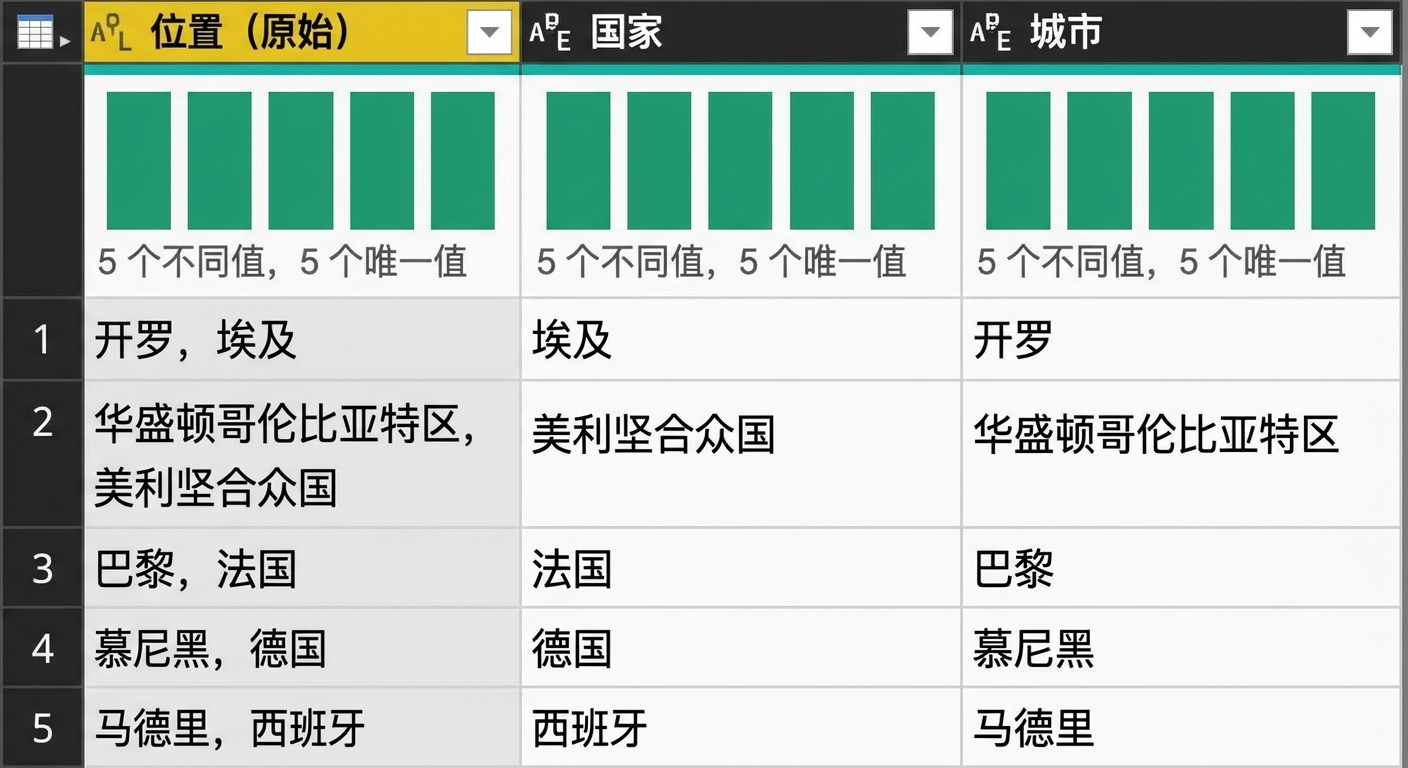The image size is (1408, 768).
Task: Select the 国家 column header
Action: point(741,32)
